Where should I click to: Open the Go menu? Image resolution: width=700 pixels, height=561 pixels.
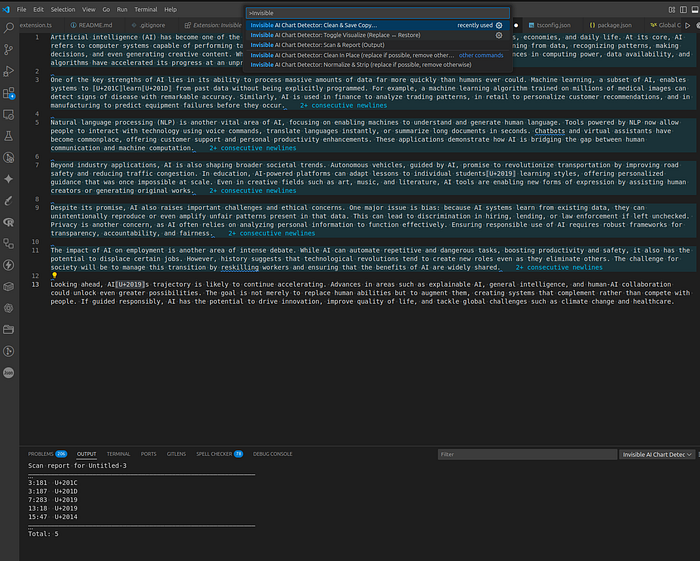pos(106,9)
